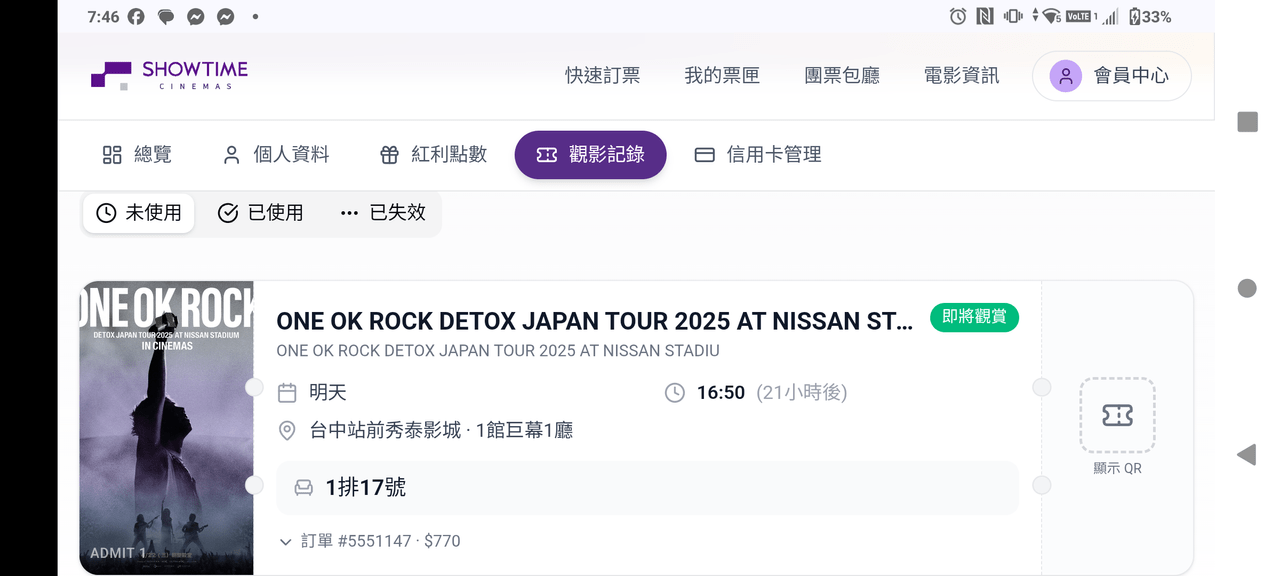Tap the battery 33% indicator
The image size is (1280, 576).
click(x=1149, y=16)
